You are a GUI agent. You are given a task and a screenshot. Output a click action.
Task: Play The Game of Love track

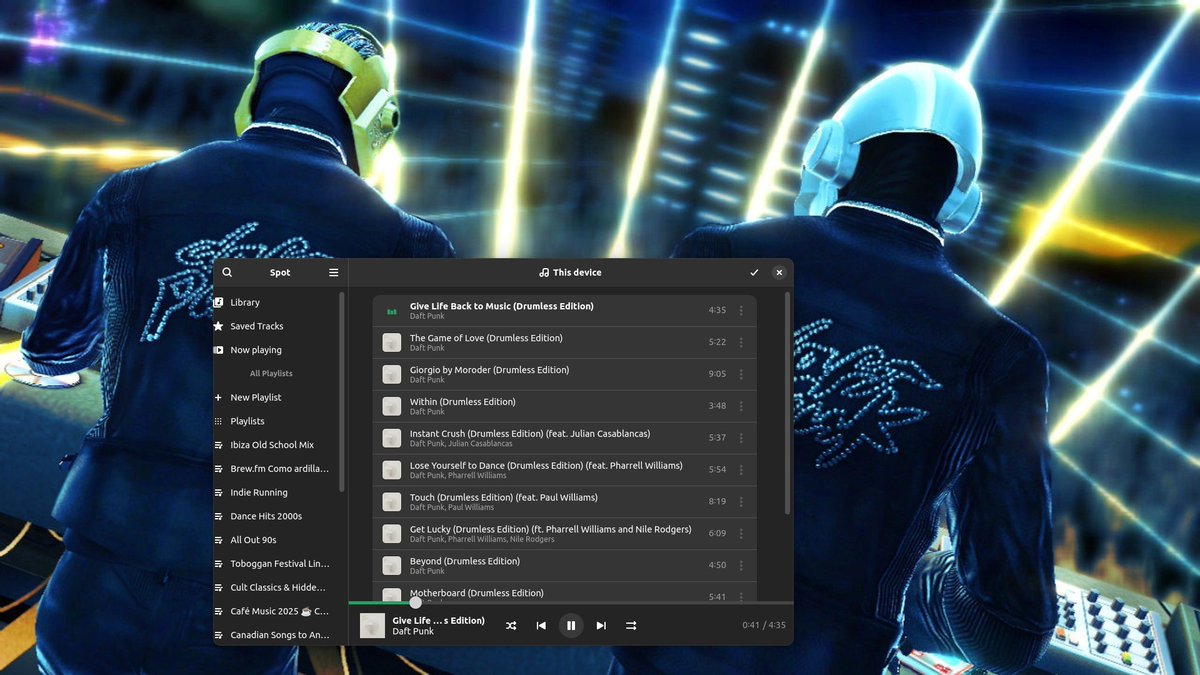(x=565, y=342)
